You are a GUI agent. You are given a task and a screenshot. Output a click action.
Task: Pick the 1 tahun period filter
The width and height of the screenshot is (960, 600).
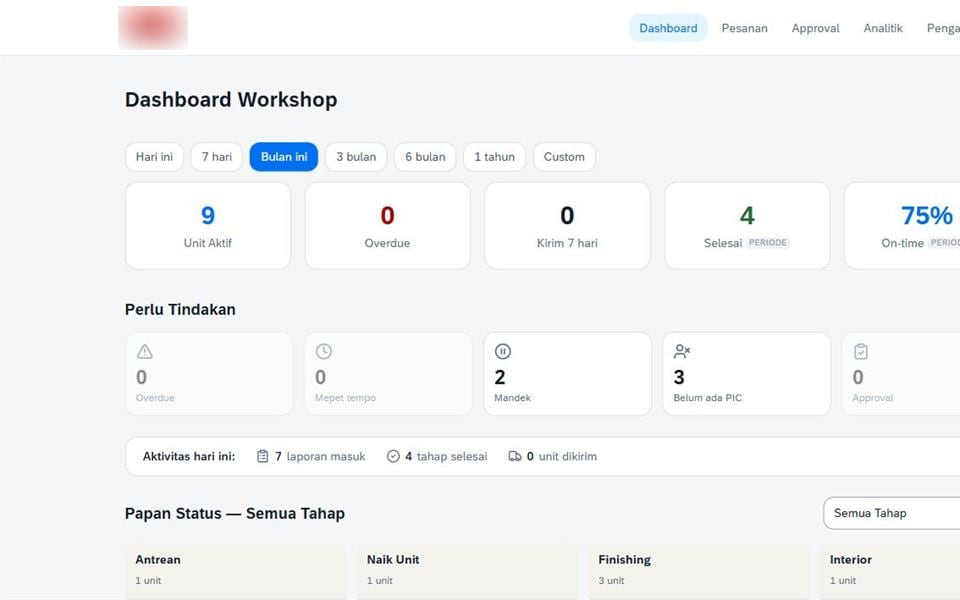tap(494, 157)
